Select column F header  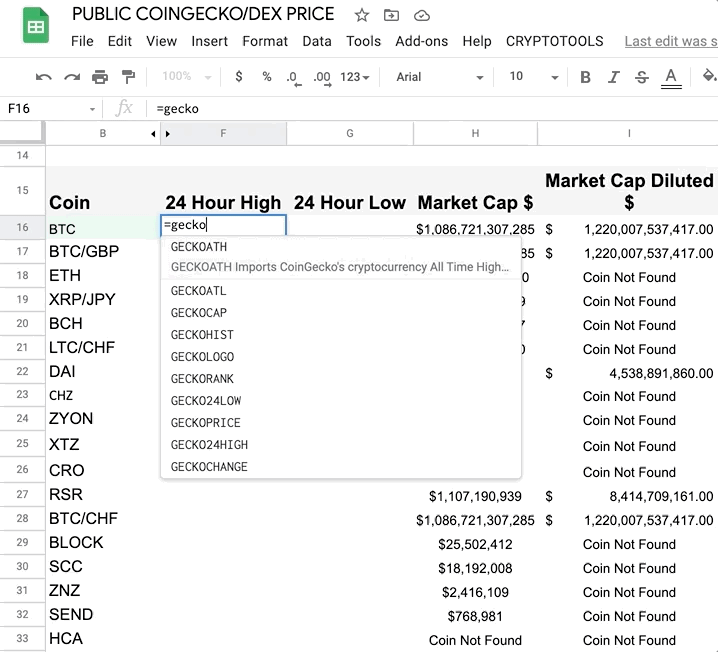223,134
